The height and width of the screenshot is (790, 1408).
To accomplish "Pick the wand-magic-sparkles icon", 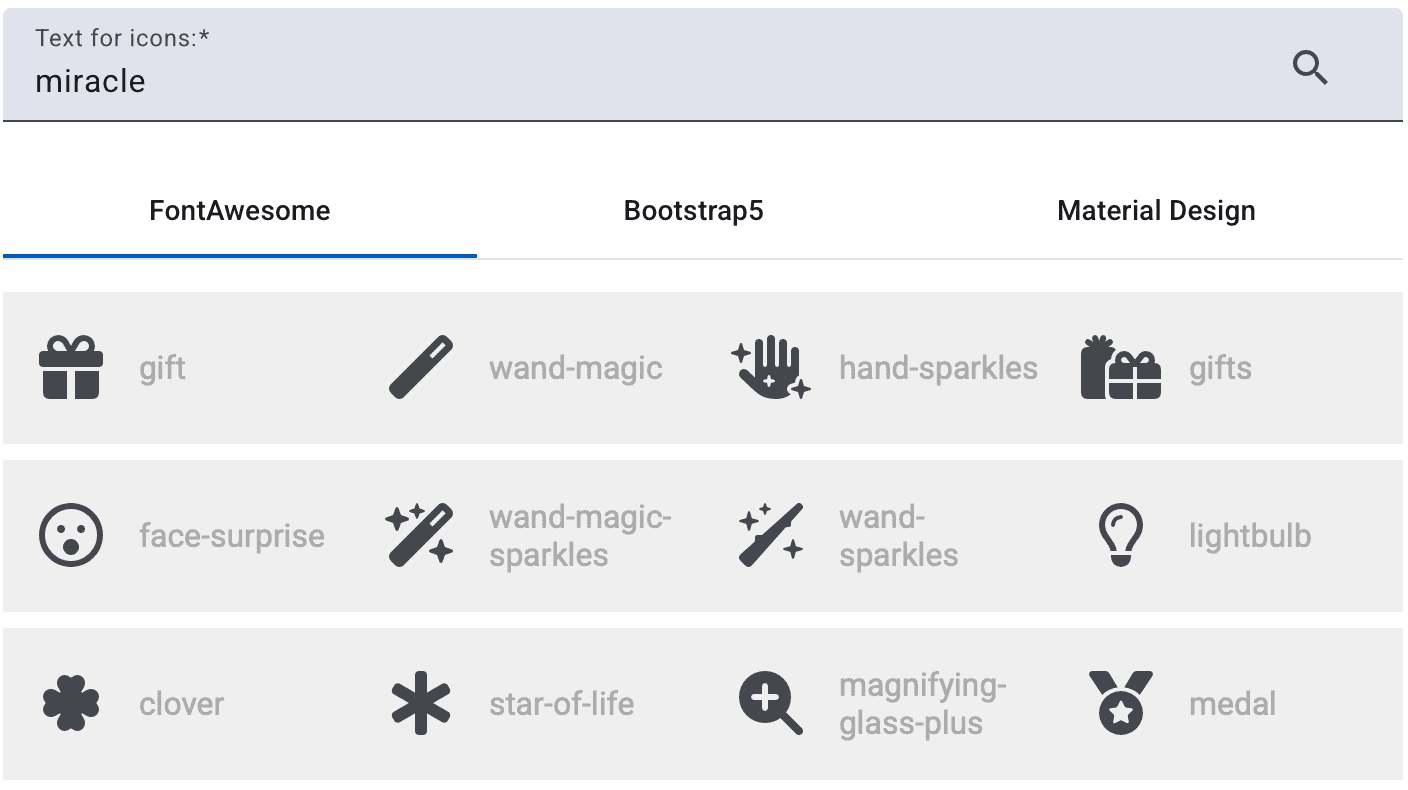I will coord(420,535).
